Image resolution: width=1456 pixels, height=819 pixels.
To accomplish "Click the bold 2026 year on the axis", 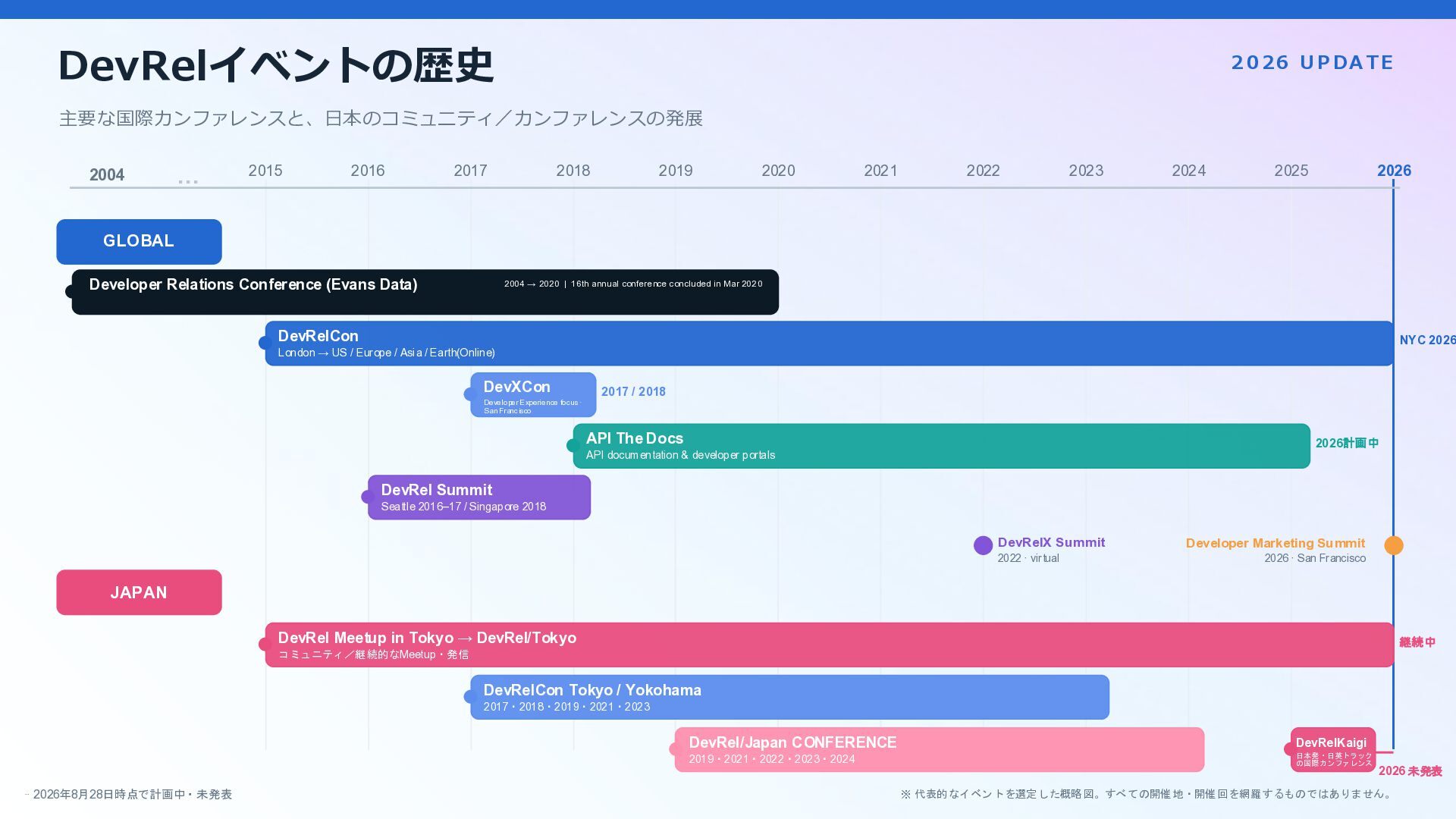I will coord(1394,171).
